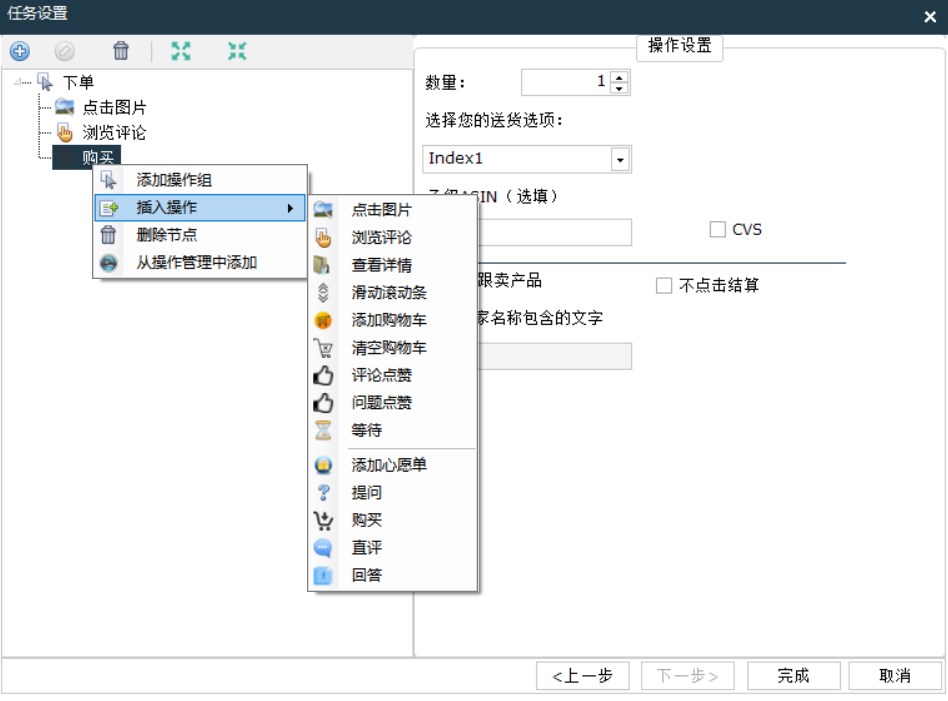948x701 pixels.
Task: Select the highlighted 购买 tree node
Action: (87, 157)
